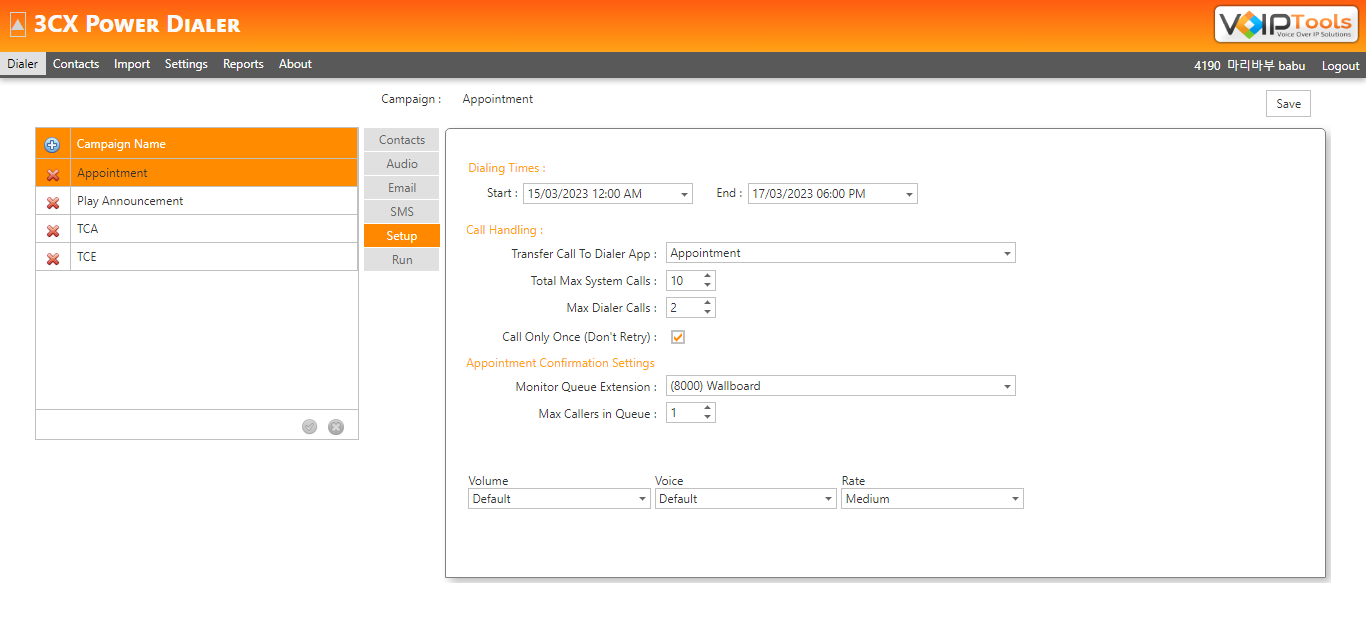Switch to the Audio tab
This screenshot has height=620, width=1366.
[400, 163]
